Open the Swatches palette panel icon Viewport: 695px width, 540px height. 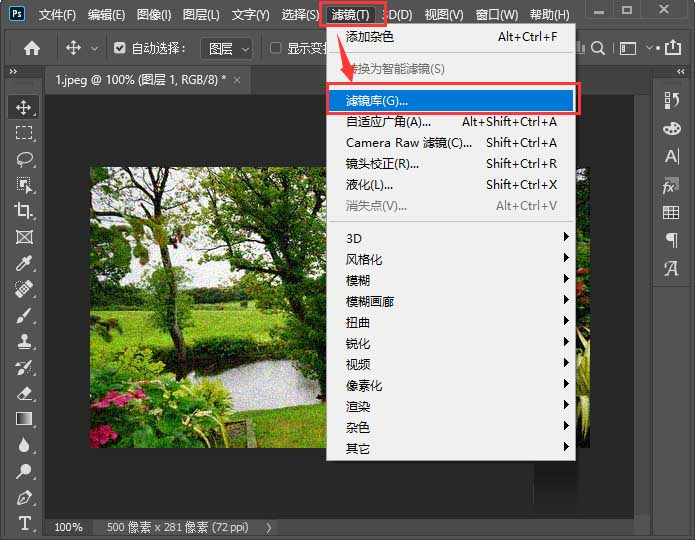670,127
